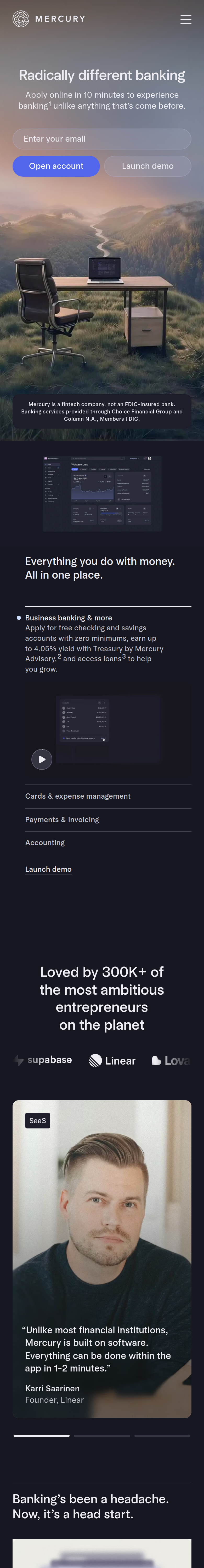
Task: Click Everything you do with money heading
Action: [100, 568]
